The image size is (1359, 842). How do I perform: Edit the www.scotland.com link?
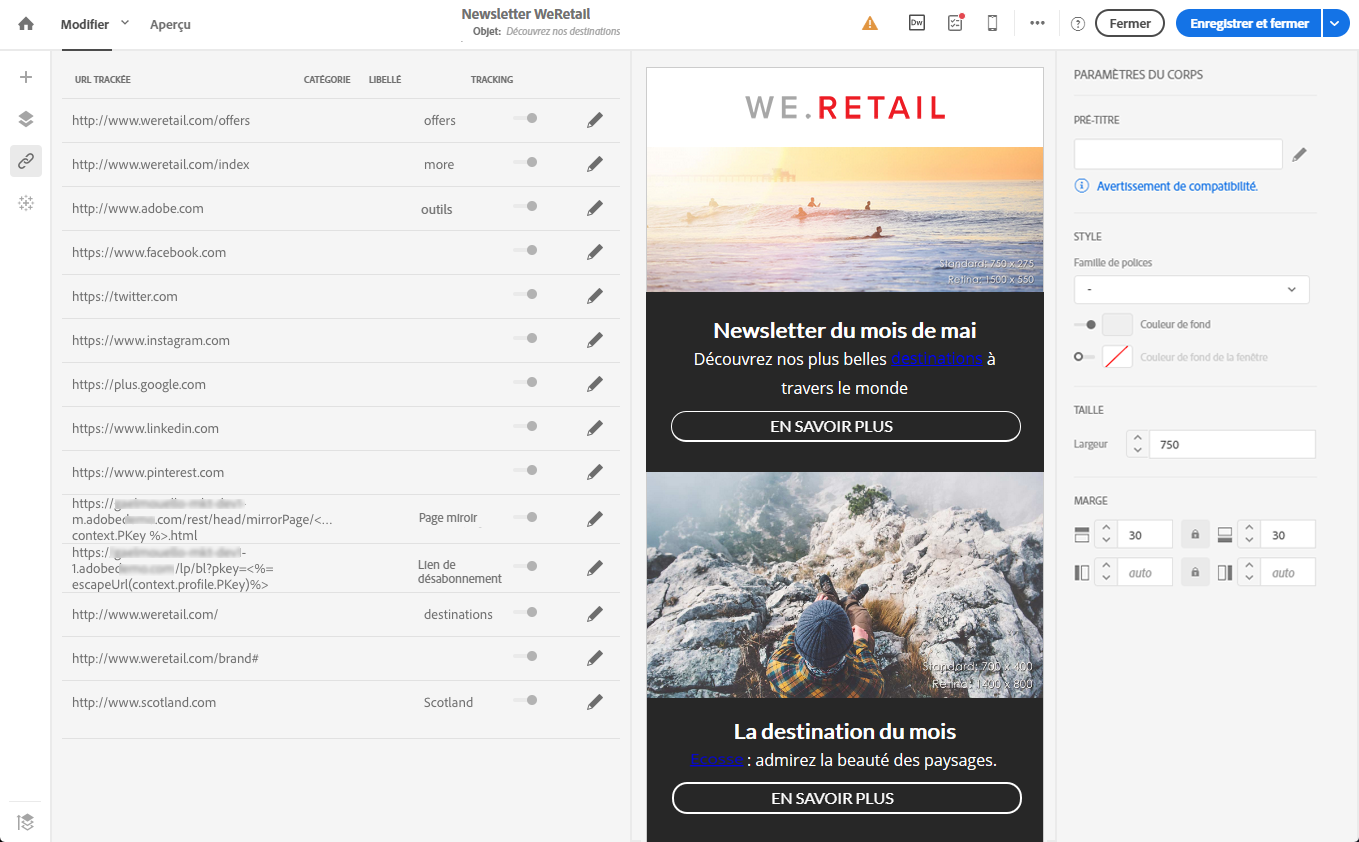click(x=595, y=702)
